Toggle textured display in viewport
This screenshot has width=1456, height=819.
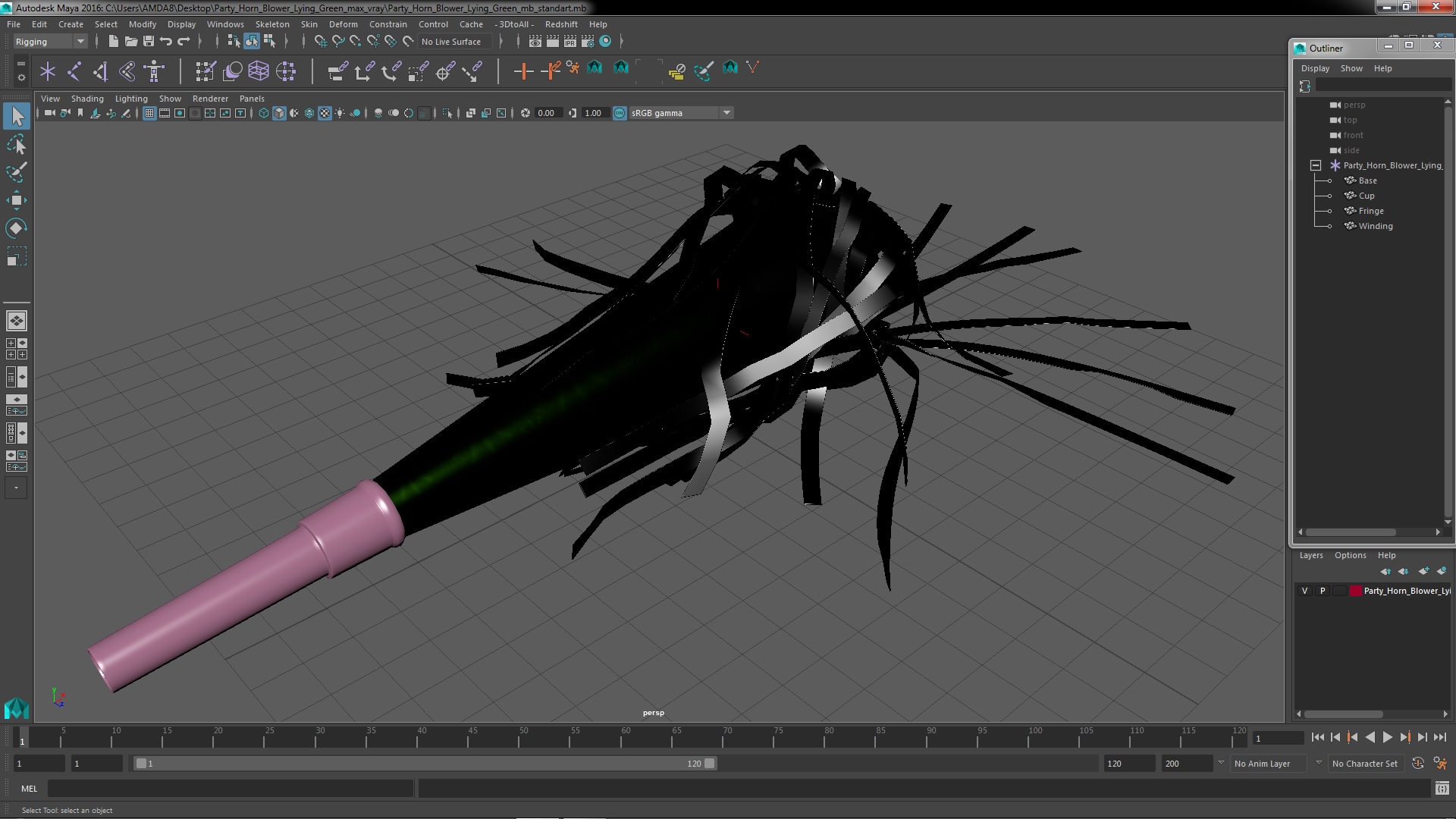(x=325, y=113)
